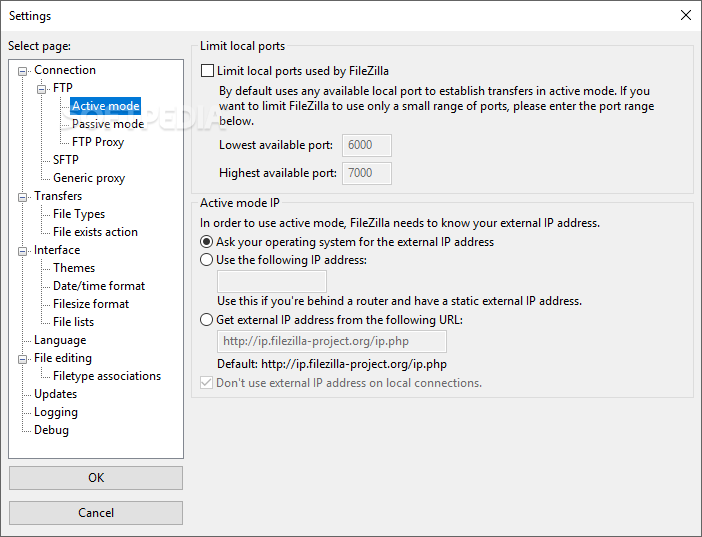Select the Generic proxy page

pos(89,178)
